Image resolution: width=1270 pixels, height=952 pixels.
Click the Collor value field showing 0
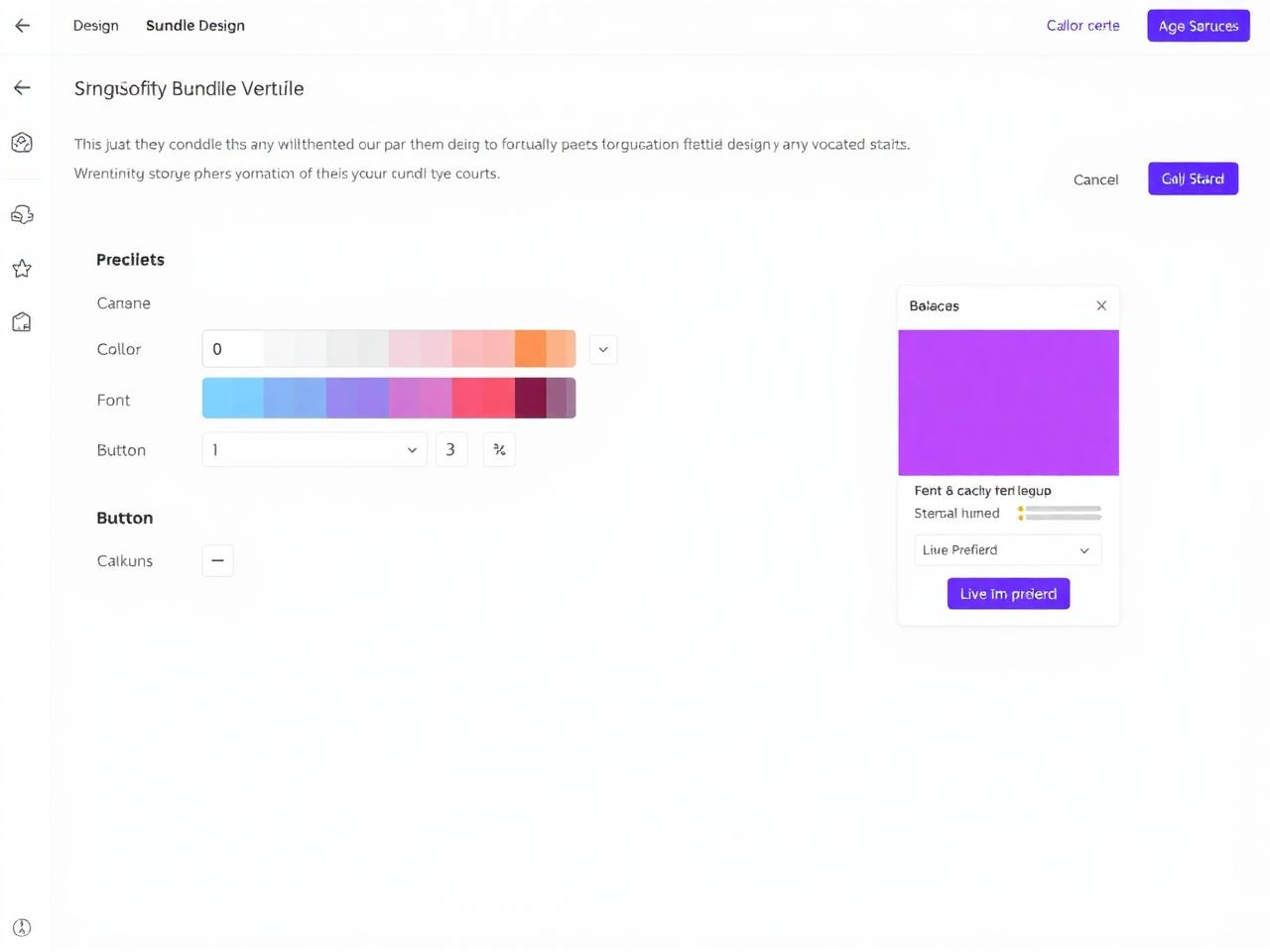(x=233, y=349)
